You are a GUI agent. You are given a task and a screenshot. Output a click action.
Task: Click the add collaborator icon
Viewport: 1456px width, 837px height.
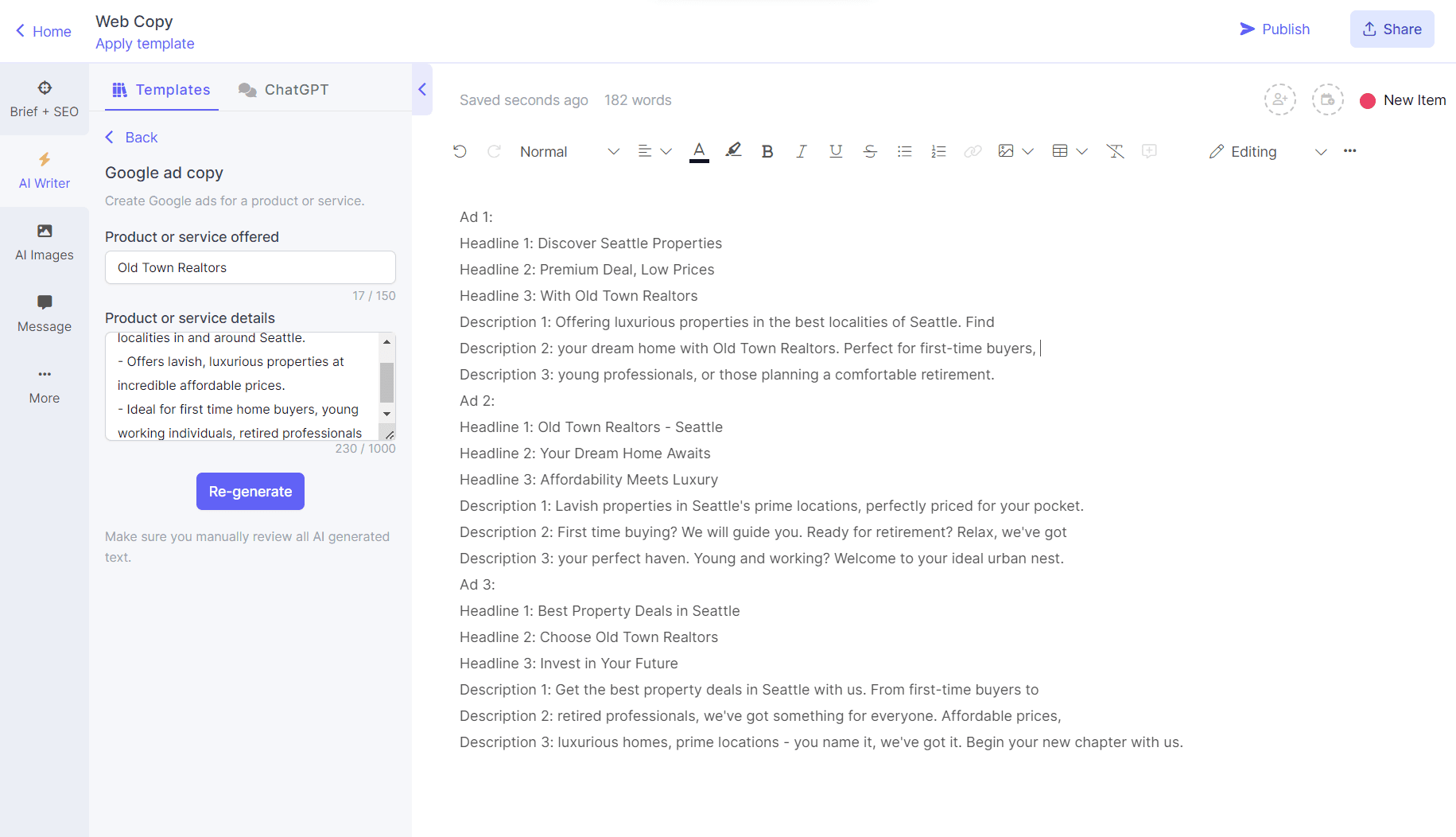(x=1279, y=100)
